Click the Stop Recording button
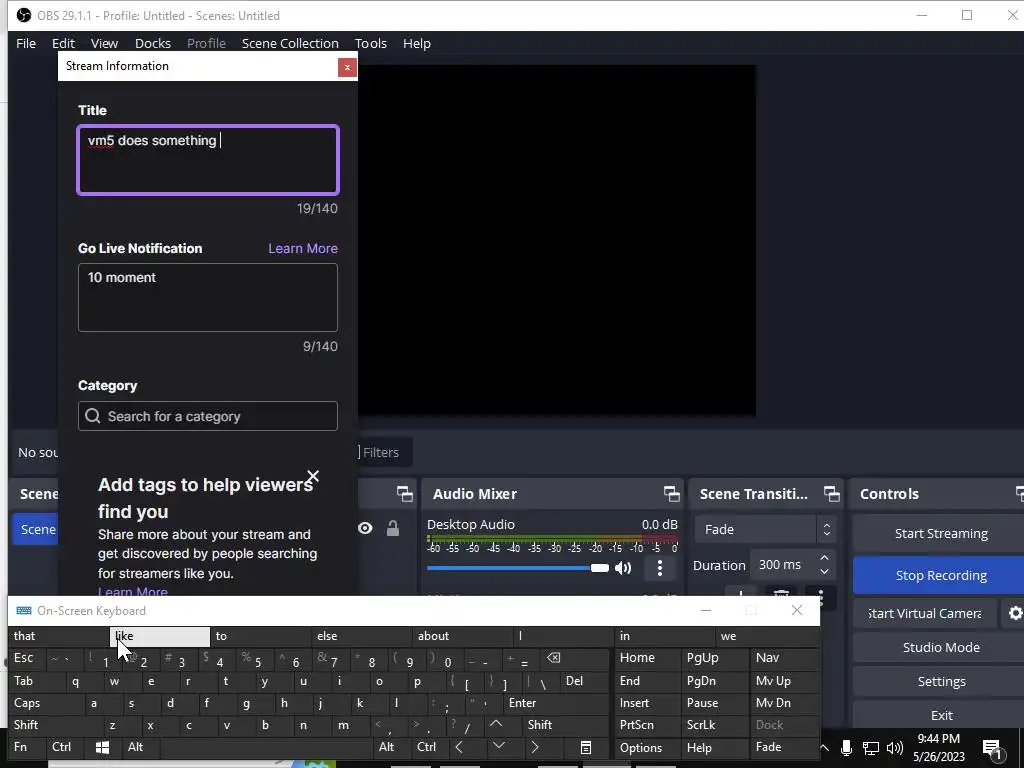The image size is (1024, 768). coord(940,575)
